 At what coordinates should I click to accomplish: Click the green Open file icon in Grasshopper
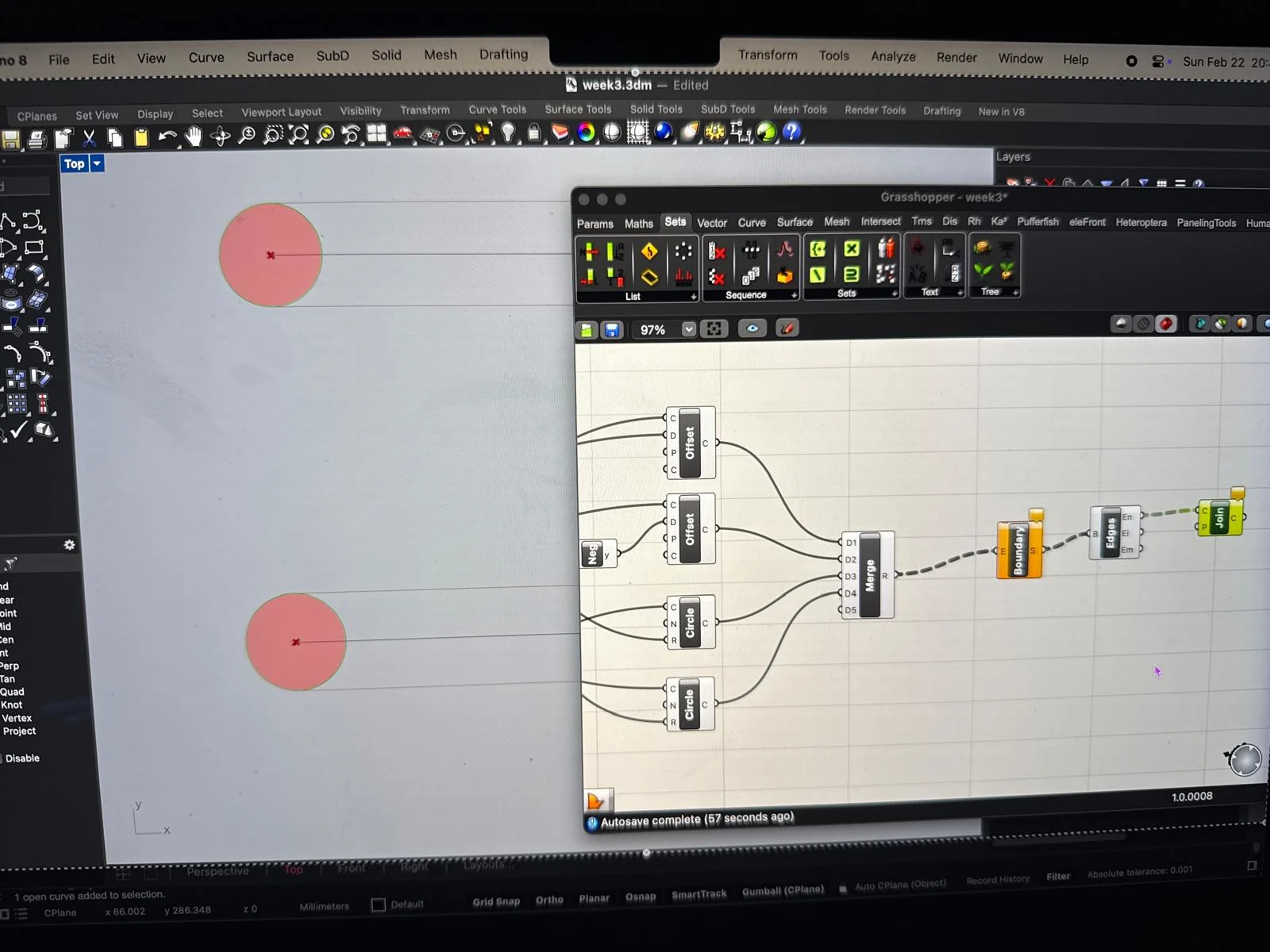coord(587,330)
